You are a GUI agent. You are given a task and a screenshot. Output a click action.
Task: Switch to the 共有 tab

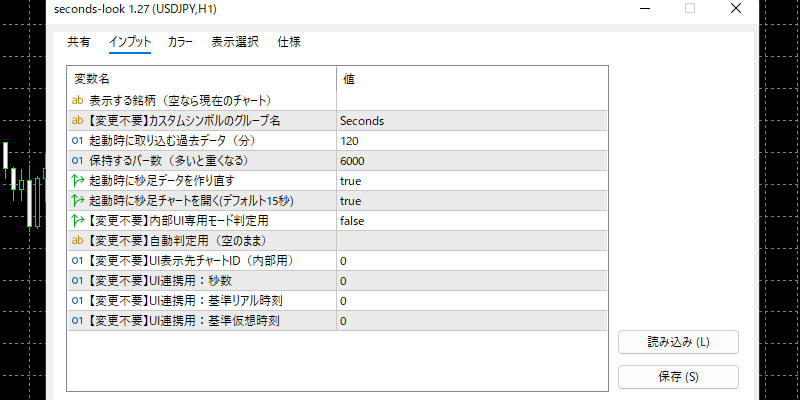[79, 42]
